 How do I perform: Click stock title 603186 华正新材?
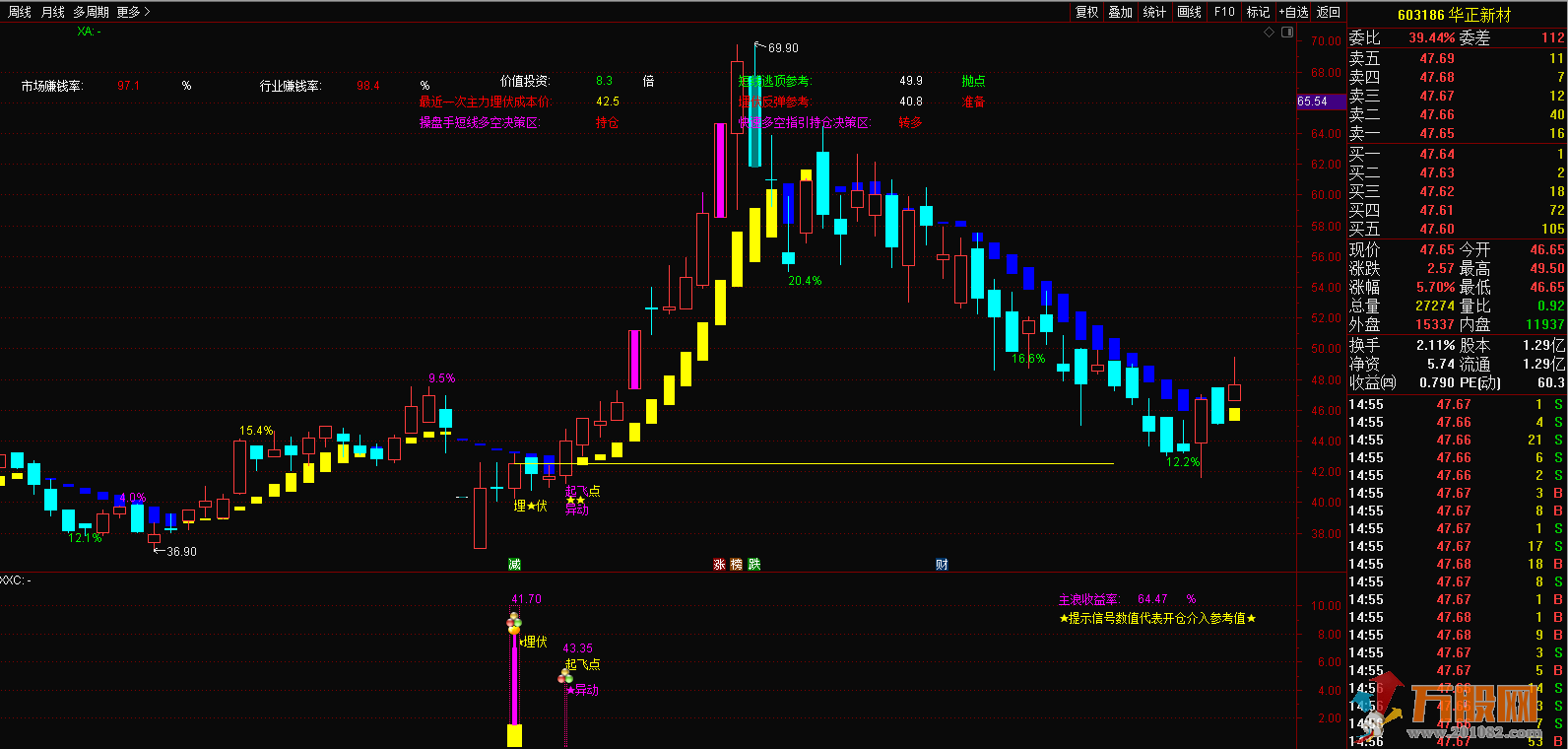tap(1454, 15)
